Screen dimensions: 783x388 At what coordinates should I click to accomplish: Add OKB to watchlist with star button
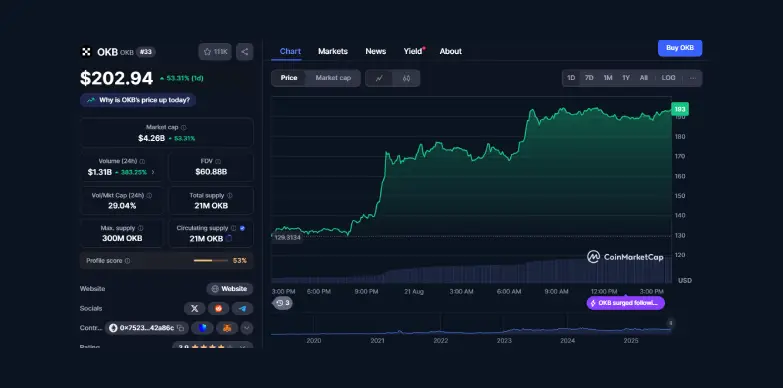(x=215, y=52)
